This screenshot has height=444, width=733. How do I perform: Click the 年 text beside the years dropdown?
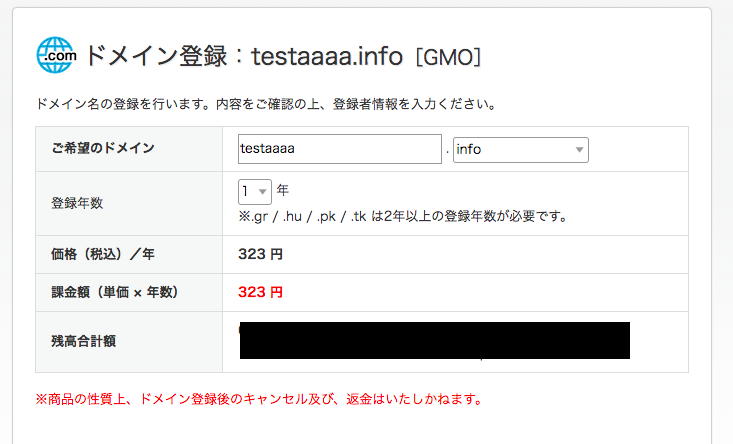click(x=283, y=190)
